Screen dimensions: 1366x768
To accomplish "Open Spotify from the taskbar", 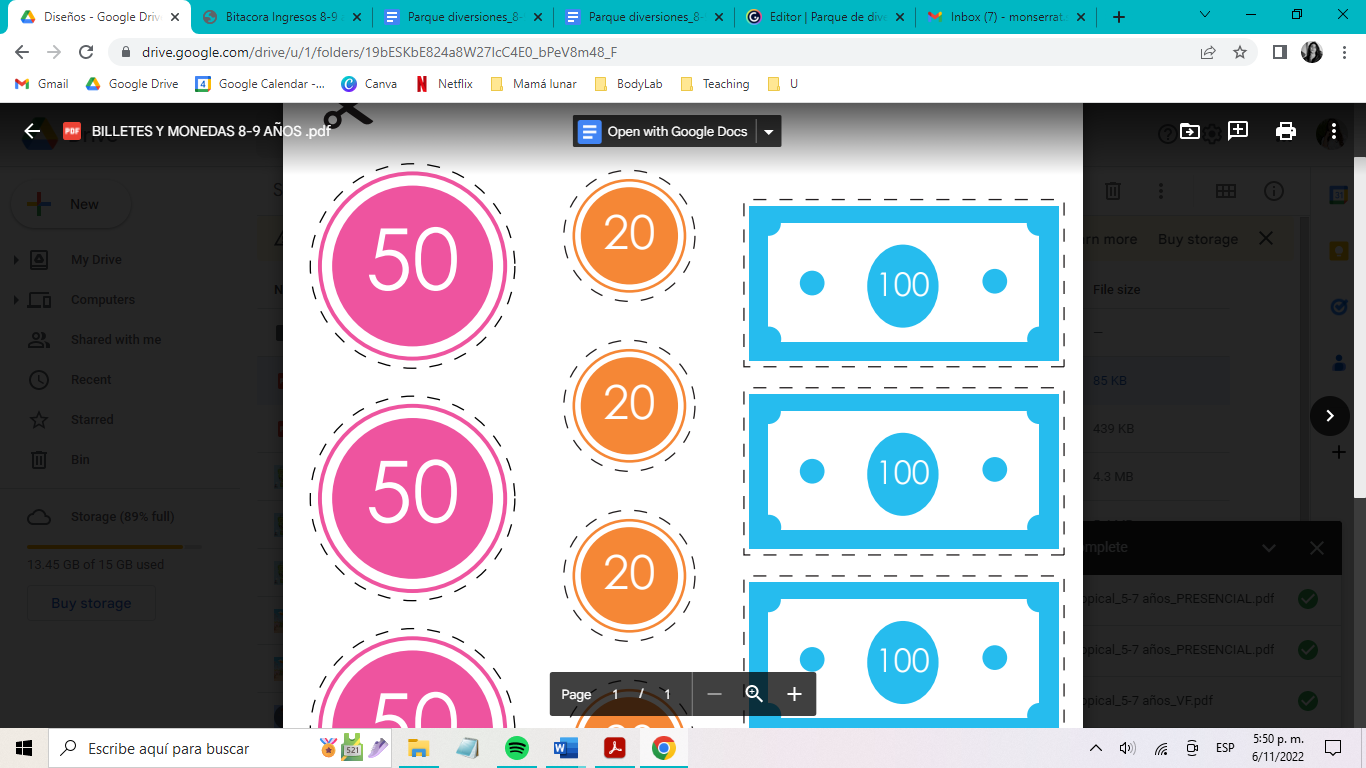I will pos(516,748).
